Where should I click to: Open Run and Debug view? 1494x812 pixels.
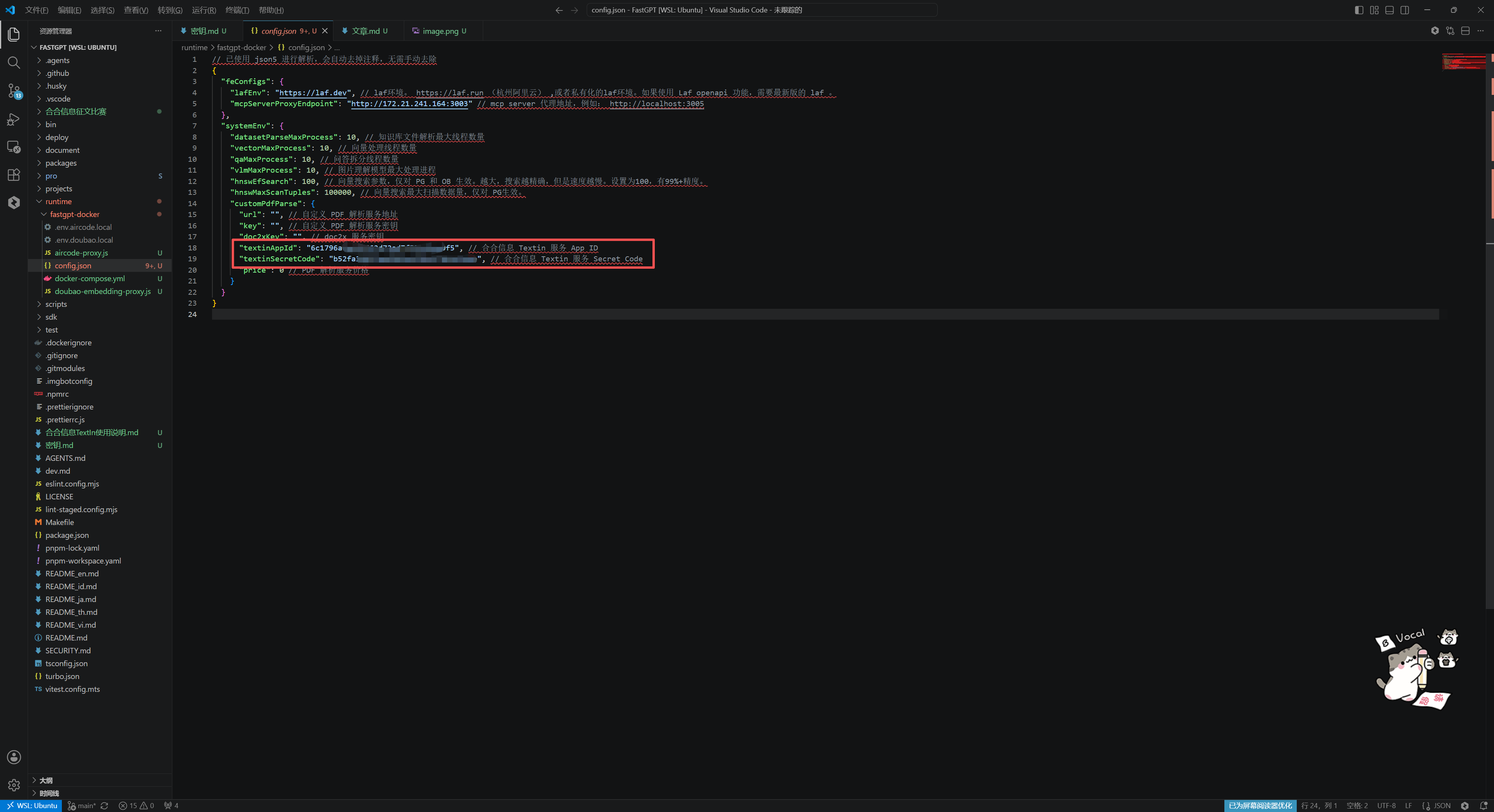pos(14,119)
